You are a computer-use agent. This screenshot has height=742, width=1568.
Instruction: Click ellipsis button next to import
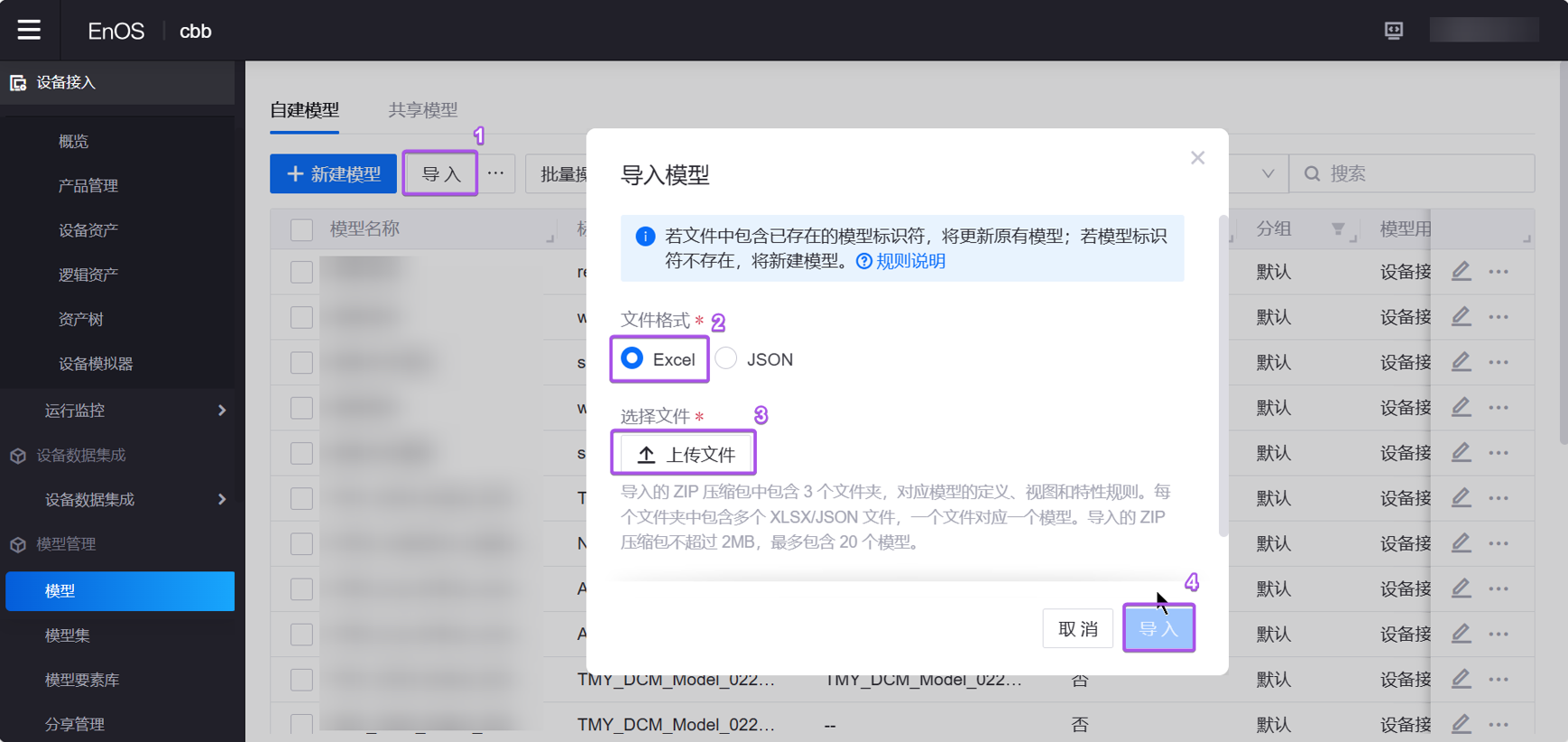[x=496, y=173]
